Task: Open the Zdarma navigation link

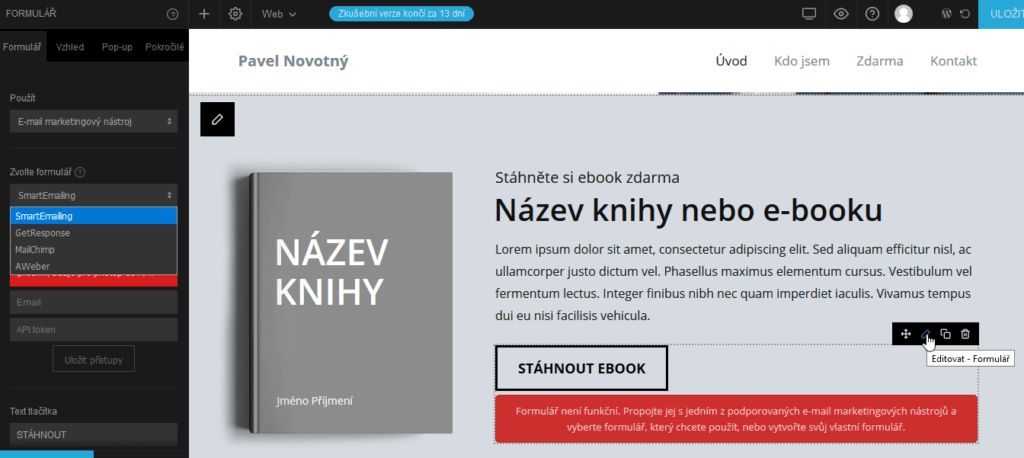Action: click(x=880, y=61)
